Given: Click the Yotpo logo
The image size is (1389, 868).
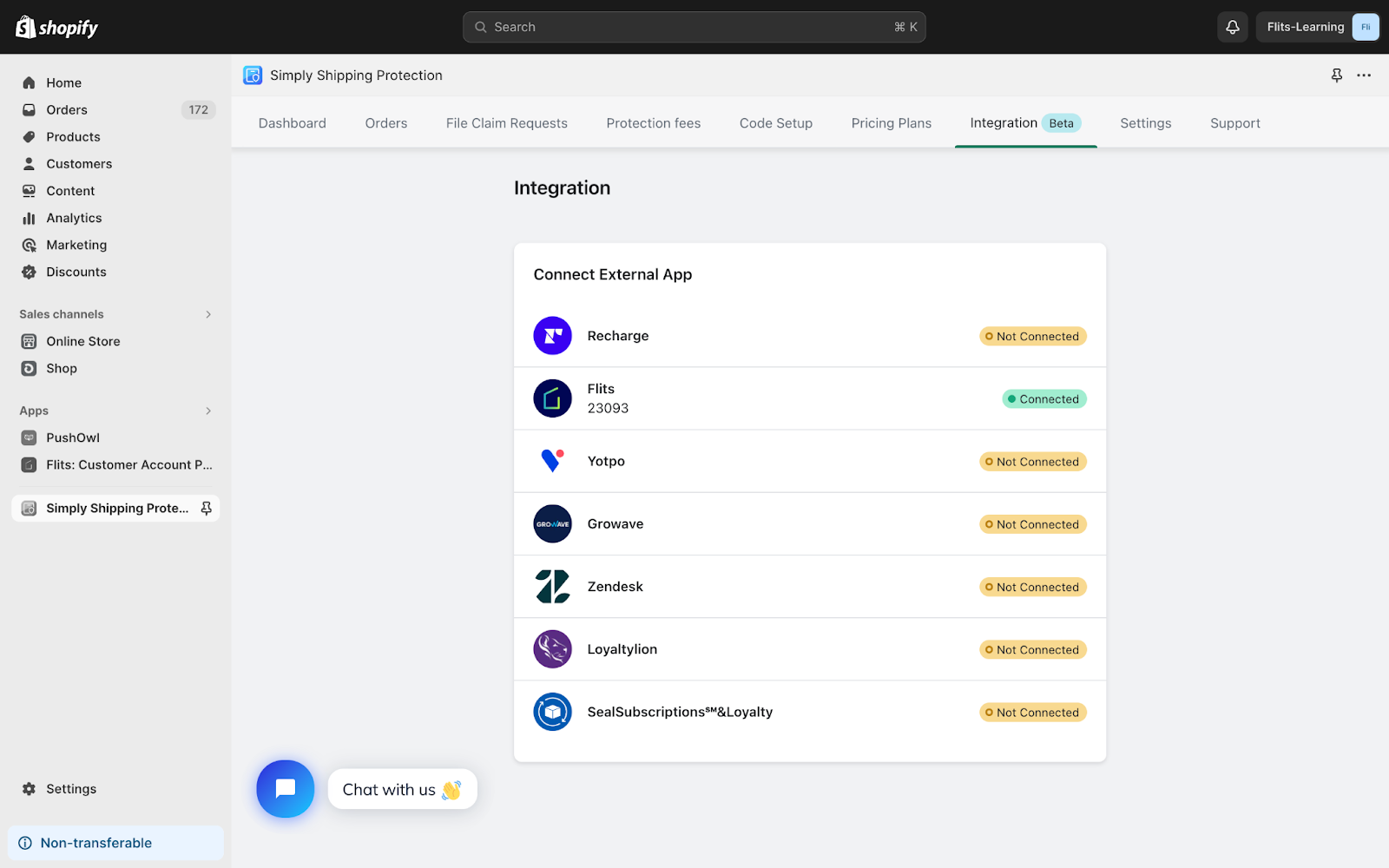Looking at the screenshot, I should click(x=552, y=461).
